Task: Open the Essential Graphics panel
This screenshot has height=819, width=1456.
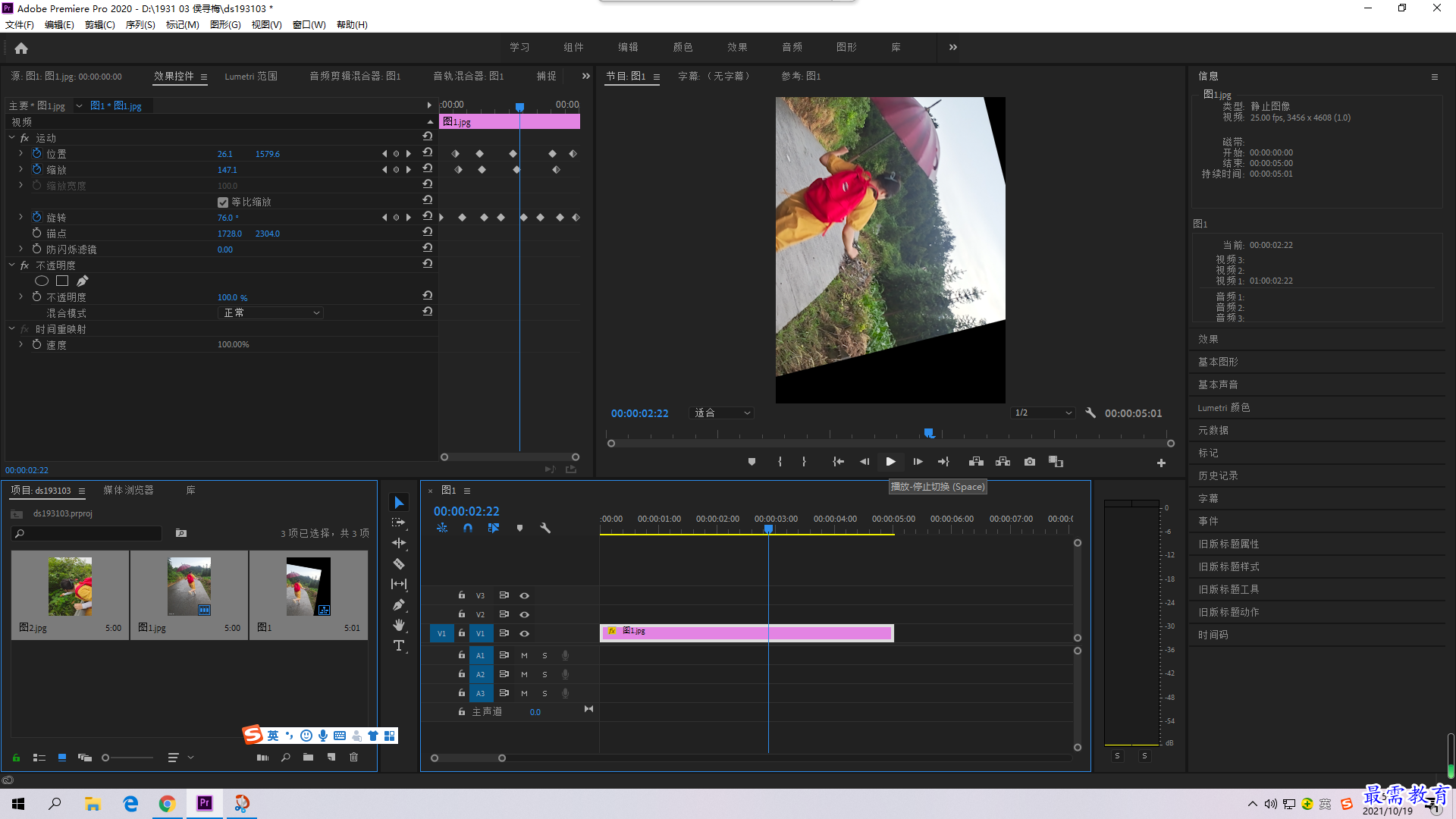Action: [1218, 362]
